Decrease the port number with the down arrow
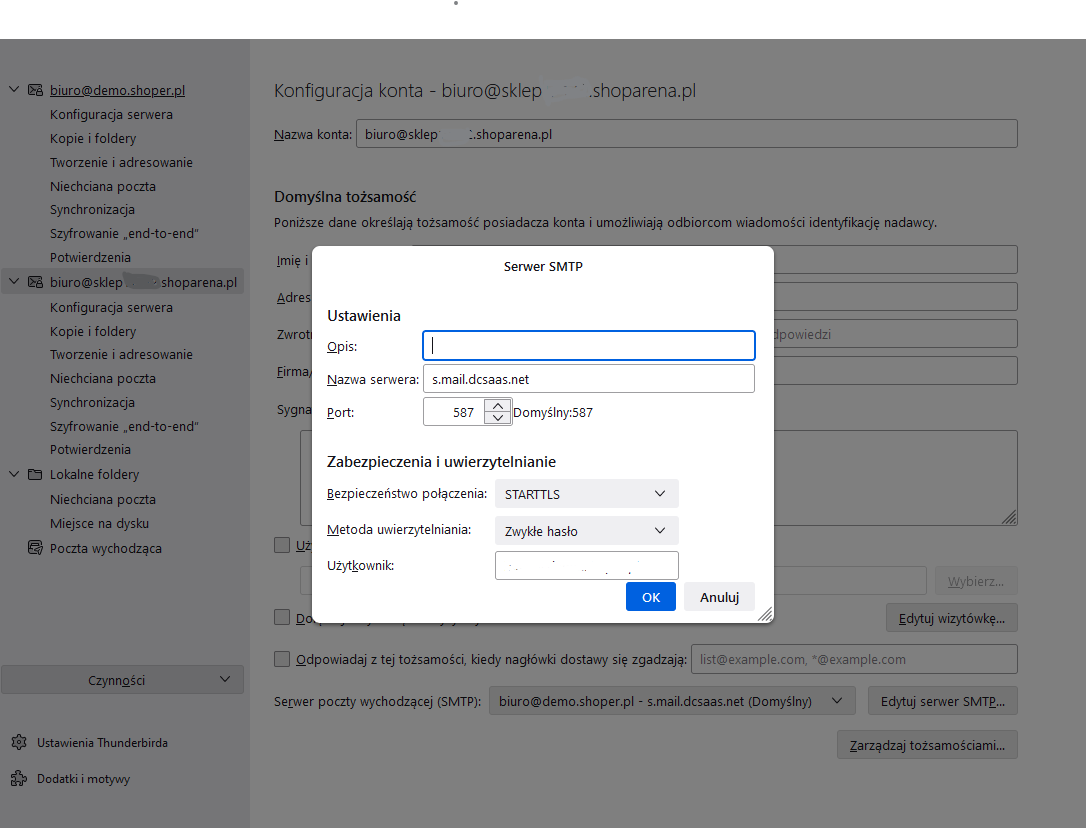Viewport: 1086px width, 828px height. 497,418
